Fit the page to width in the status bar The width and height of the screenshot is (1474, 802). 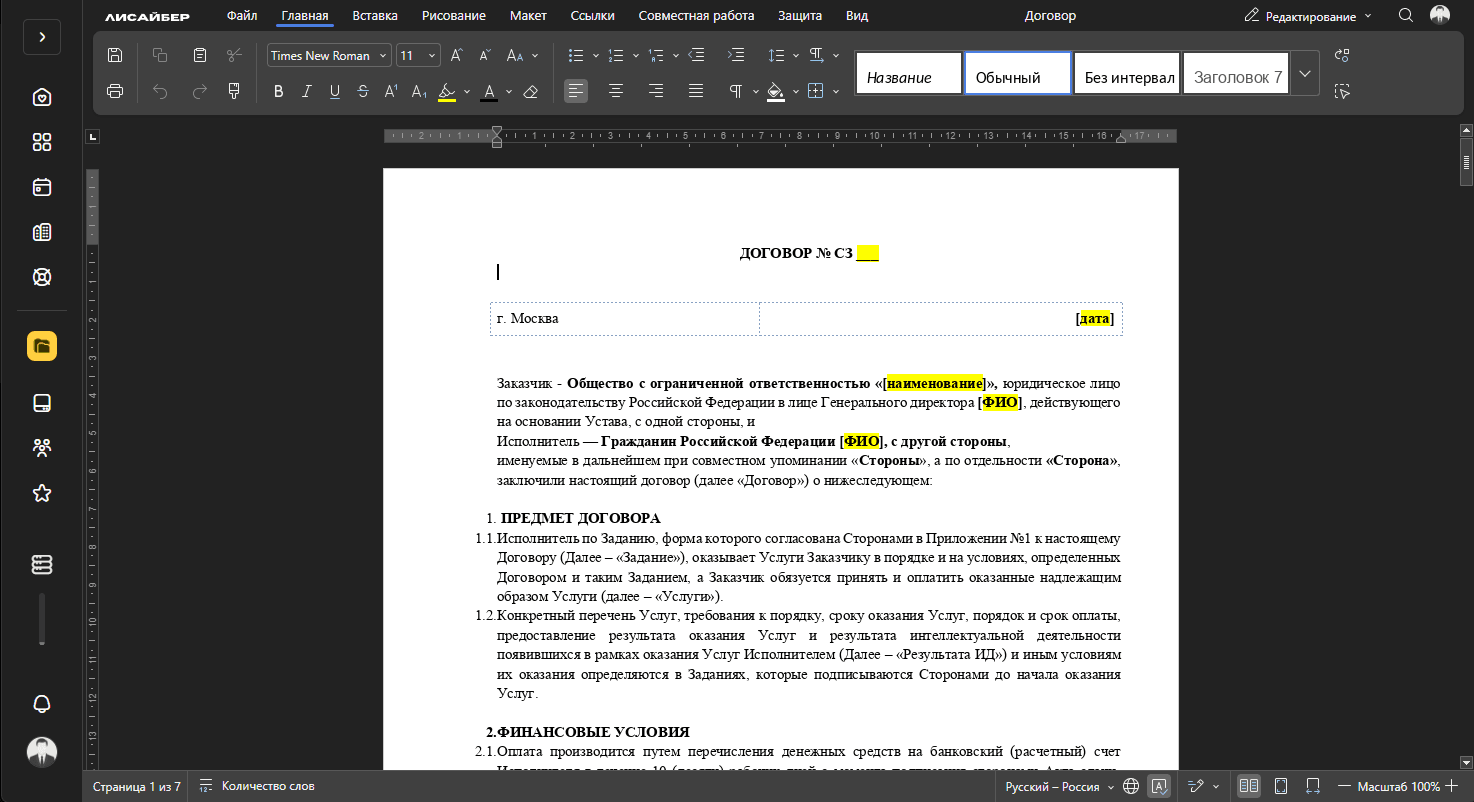pyautogui.click(x=1314, y=786)
